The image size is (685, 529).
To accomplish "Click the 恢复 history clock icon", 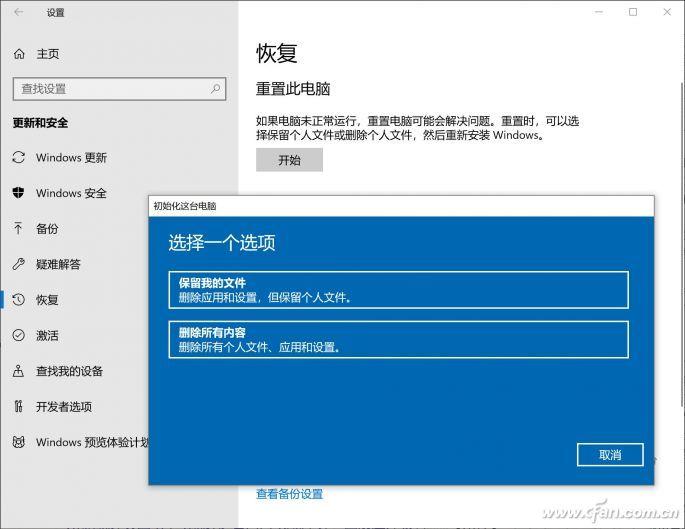I will click(x=18, y=299).
